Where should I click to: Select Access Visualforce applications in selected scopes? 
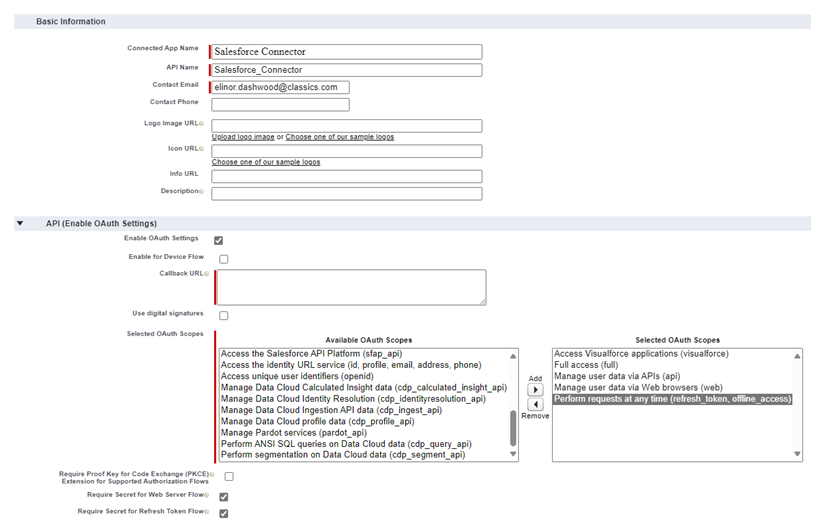(672, 354)
